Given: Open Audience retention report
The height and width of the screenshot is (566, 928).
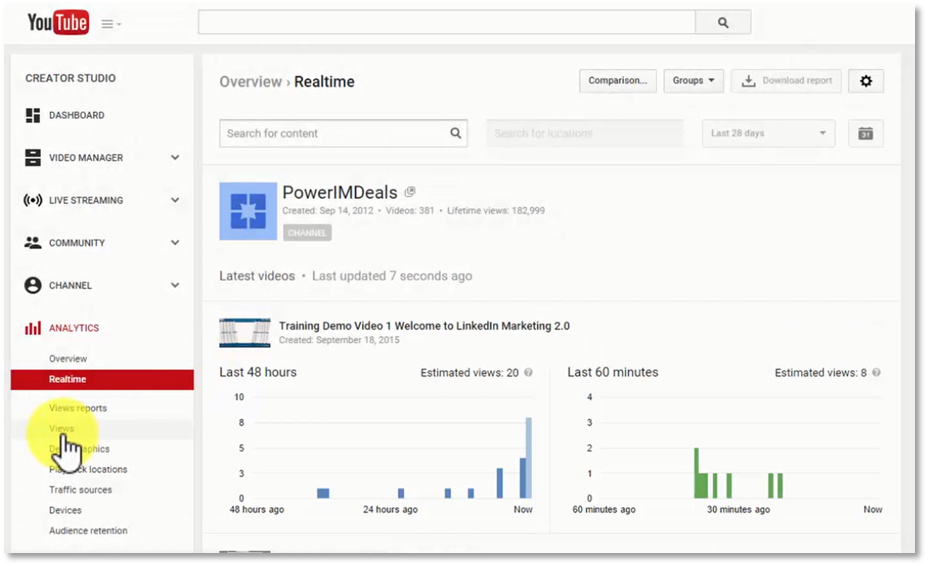Looking at the screenshot, I should pos(88,531).
